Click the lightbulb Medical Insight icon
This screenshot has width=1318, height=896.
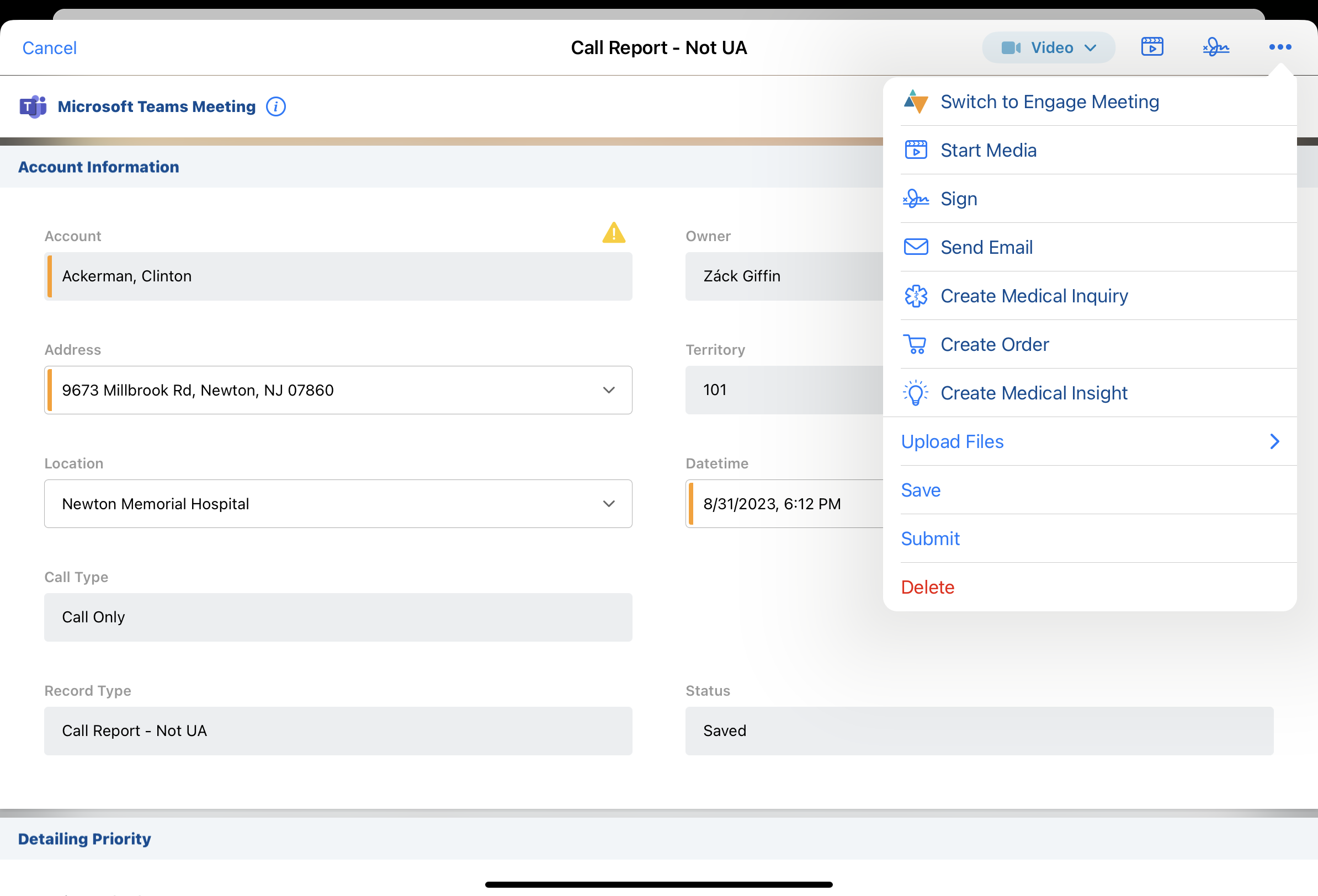point(915,393)
